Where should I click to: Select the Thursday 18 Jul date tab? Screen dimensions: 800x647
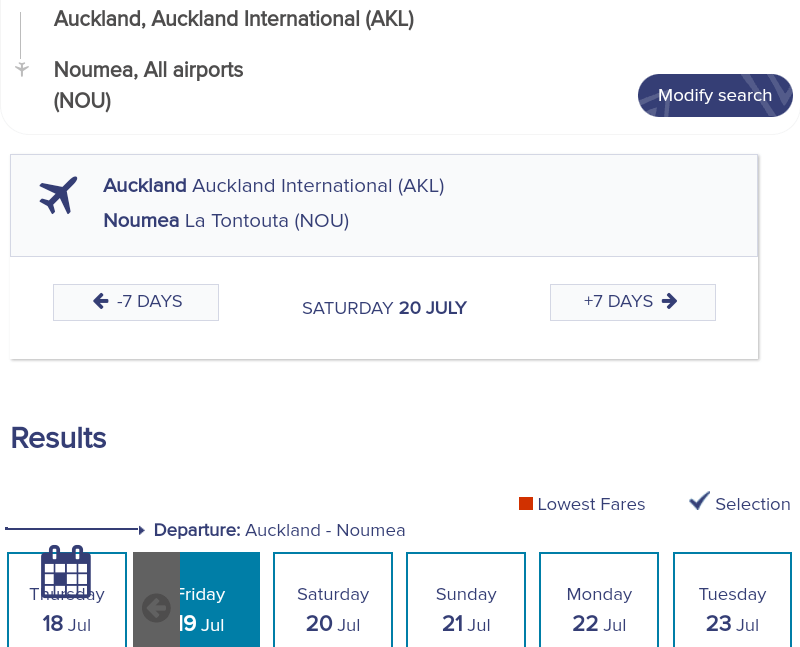pyautogui.click(x=67, y=600)
